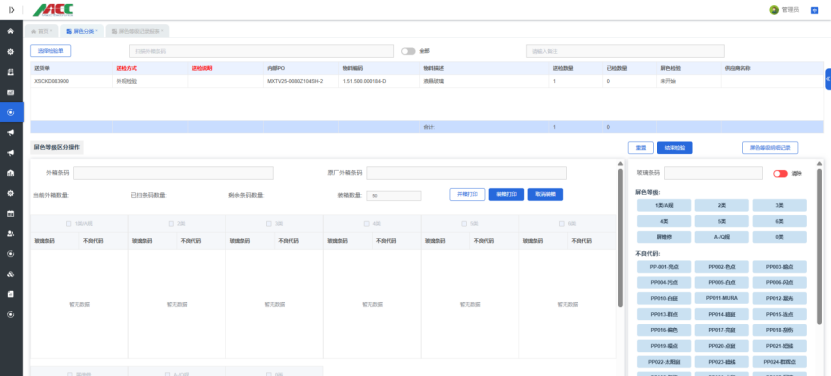This screenshot has height=376, width=831.
Task: Click the administrator avatar icon in the header
Action: click(x=774, y=10)
